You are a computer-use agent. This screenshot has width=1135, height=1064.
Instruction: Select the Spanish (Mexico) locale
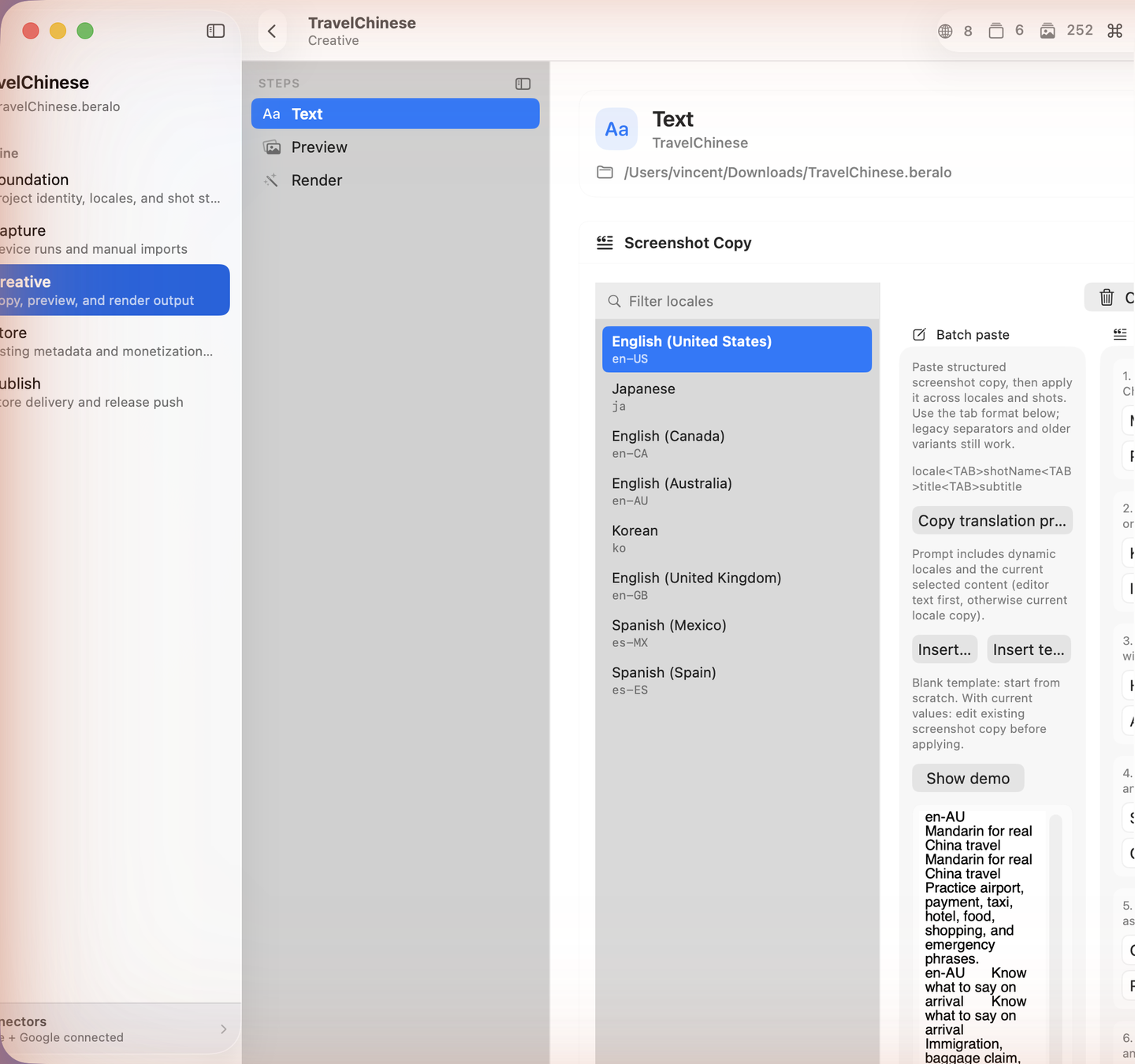tap(737, 633)
